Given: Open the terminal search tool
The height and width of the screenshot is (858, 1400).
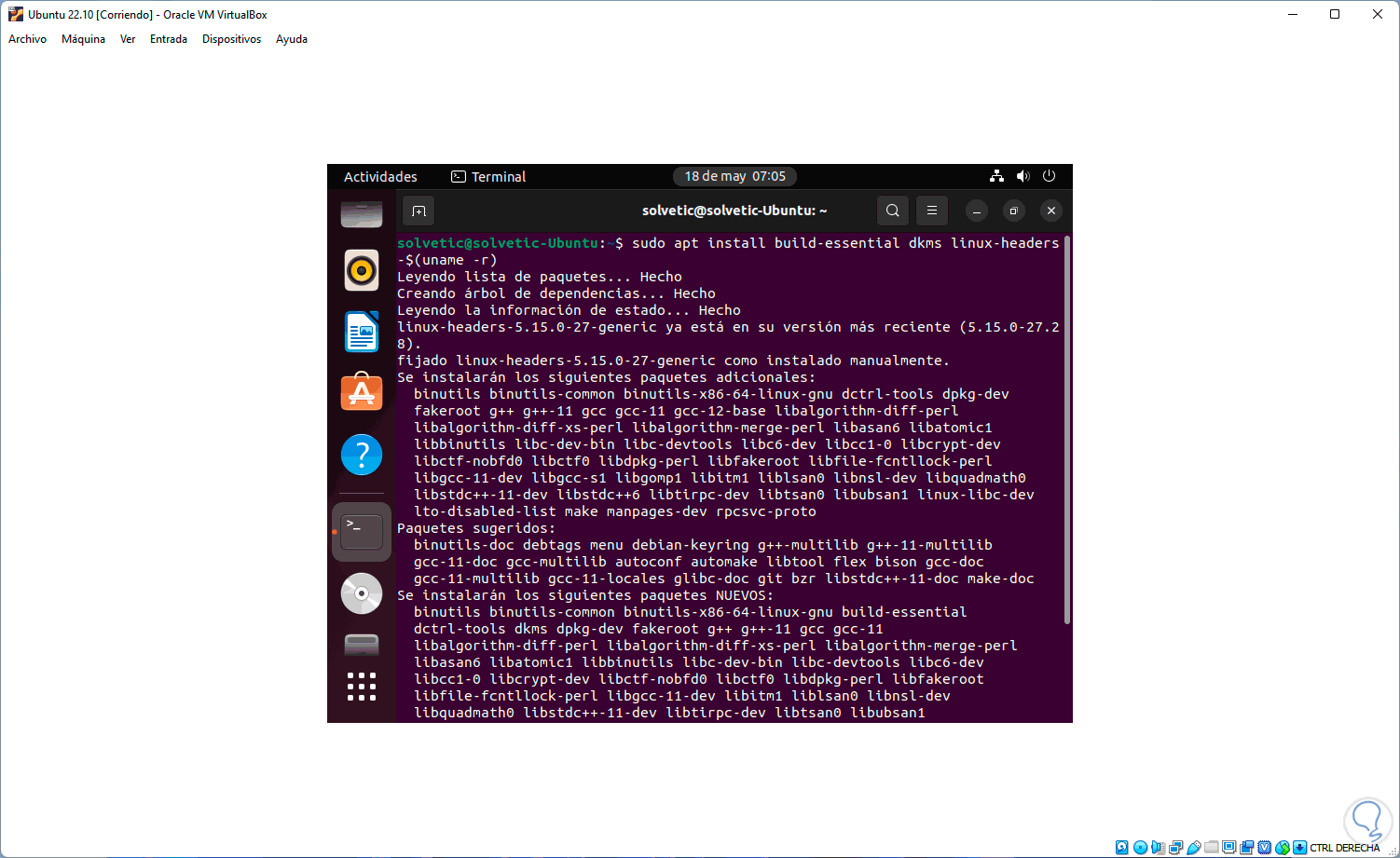Looking at the screenshot, I should pos(892,211).
